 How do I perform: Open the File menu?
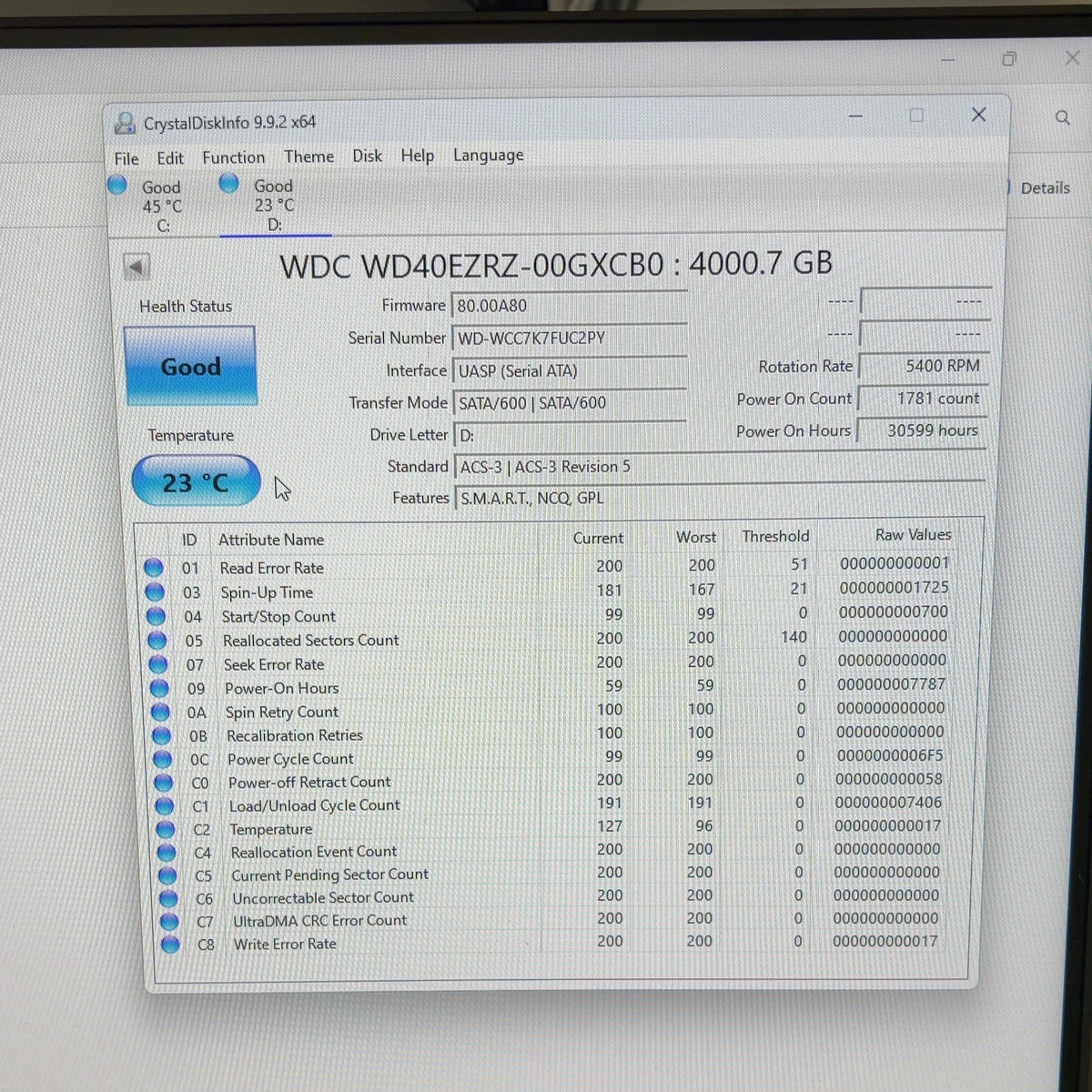126,158
